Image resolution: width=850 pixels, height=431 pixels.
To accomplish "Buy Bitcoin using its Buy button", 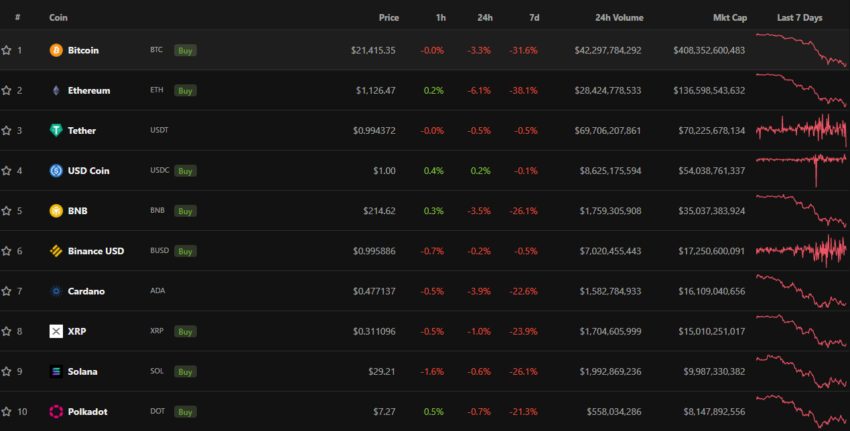I will click(x=185, y=50).
